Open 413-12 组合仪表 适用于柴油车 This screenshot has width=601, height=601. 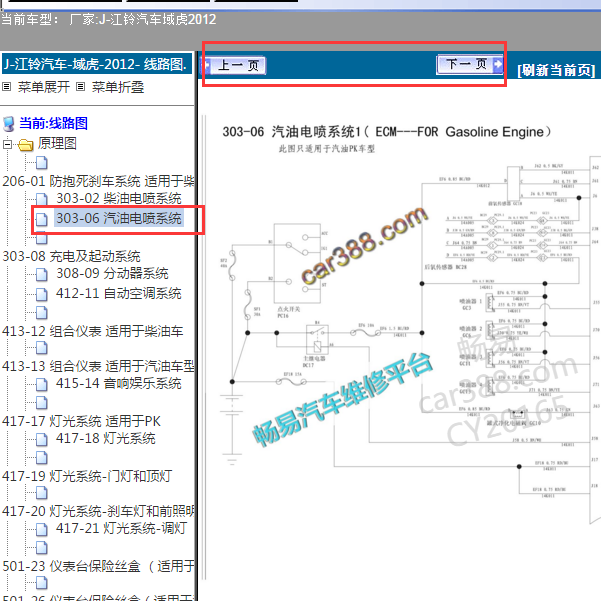click(x=92, y=331)
